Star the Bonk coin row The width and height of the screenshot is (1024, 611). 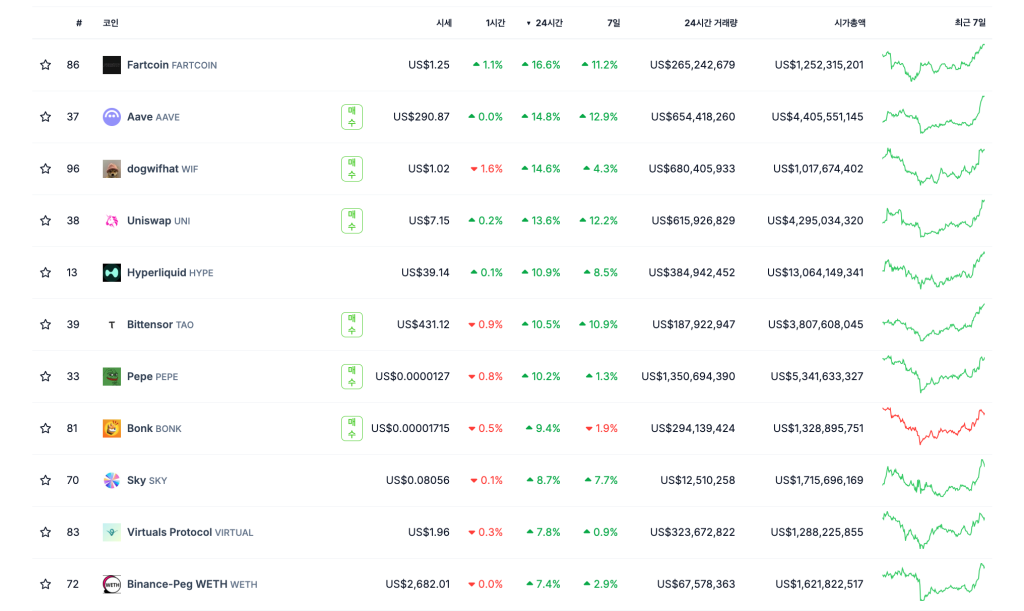45,428
